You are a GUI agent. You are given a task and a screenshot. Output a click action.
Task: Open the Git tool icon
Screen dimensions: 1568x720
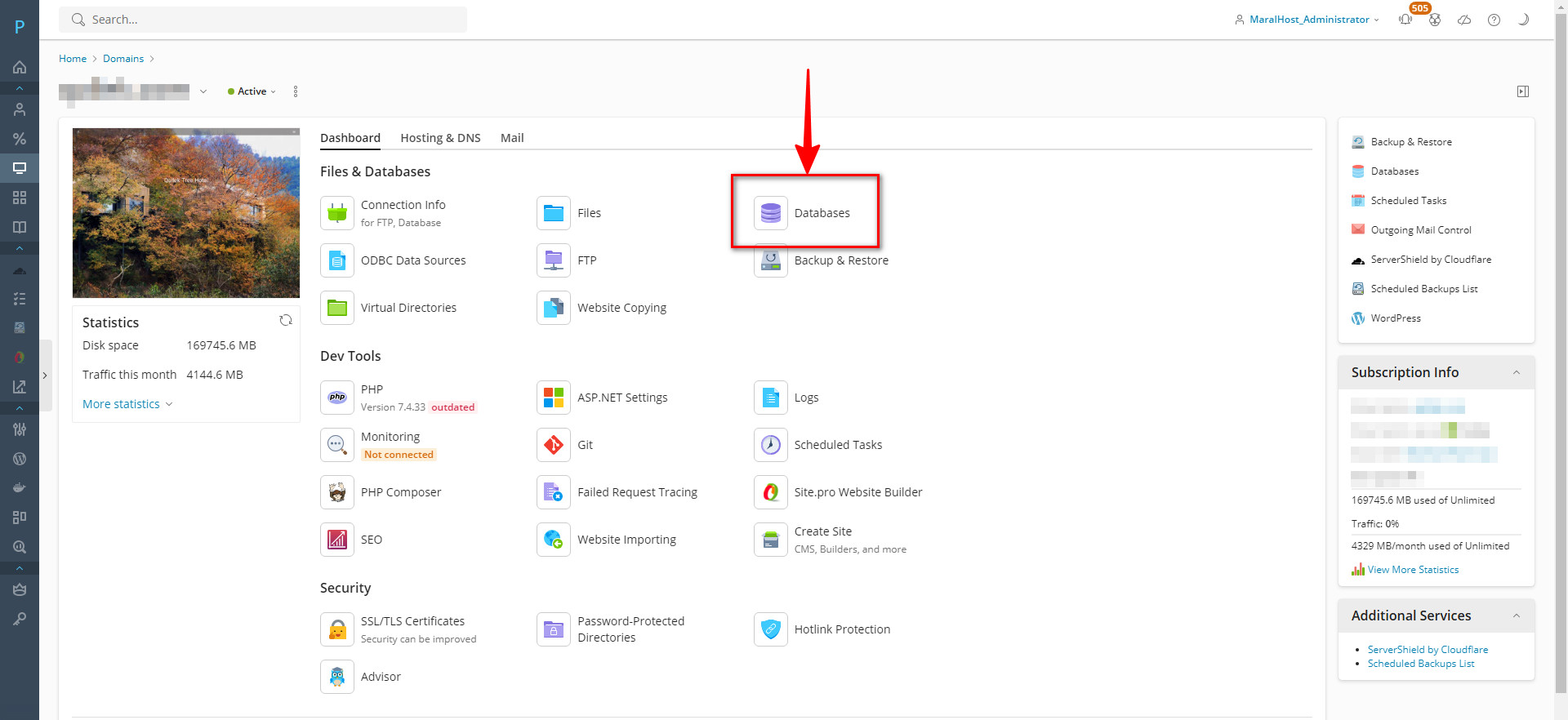[554, 445]
